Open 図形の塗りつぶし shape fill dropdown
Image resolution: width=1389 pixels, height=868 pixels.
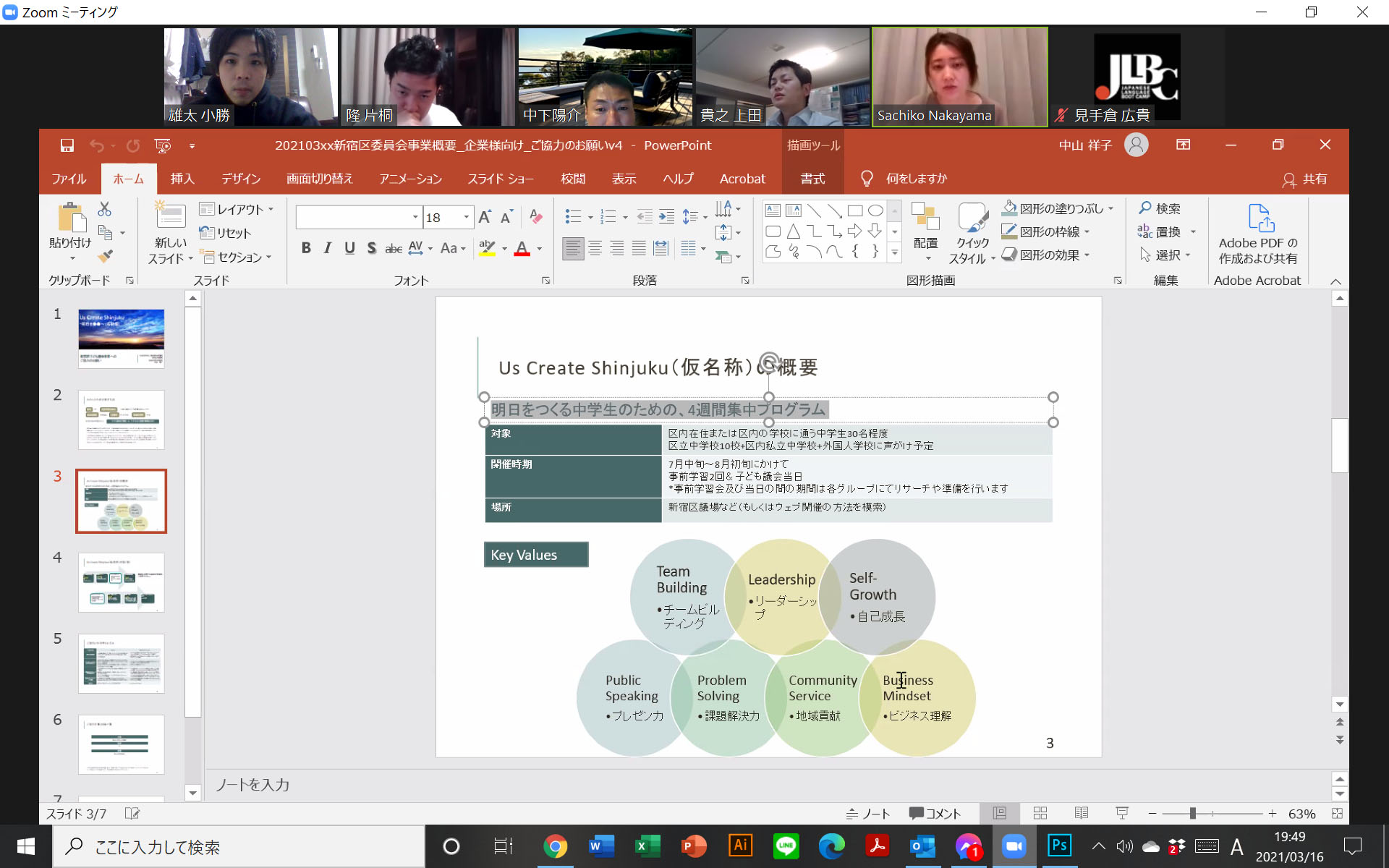pos(1110,208)
